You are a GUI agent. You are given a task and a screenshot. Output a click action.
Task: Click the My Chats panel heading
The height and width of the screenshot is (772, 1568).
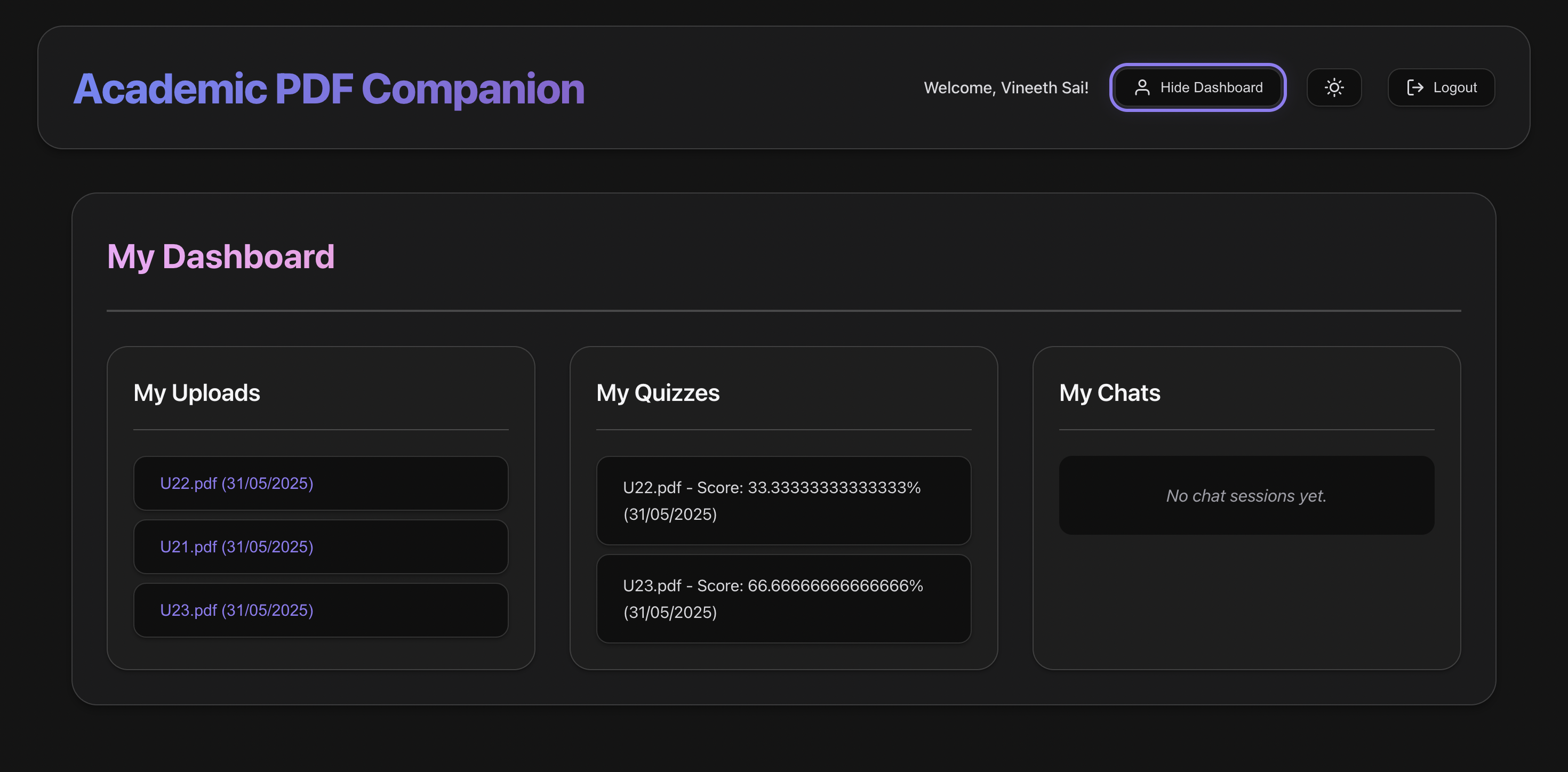(x=1109, y=393)
